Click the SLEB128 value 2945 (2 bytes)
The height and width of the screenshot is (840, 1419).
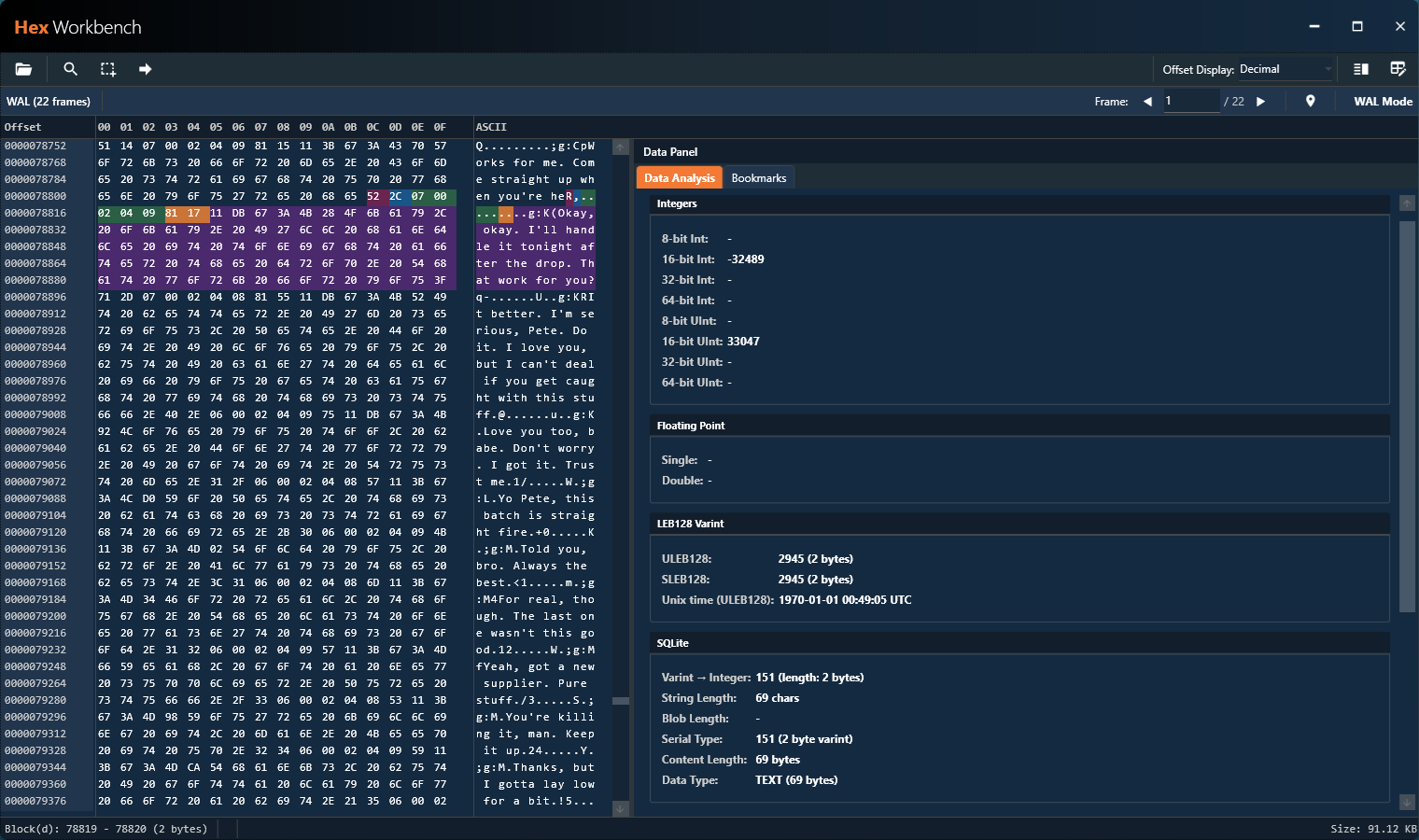[816, 580]
